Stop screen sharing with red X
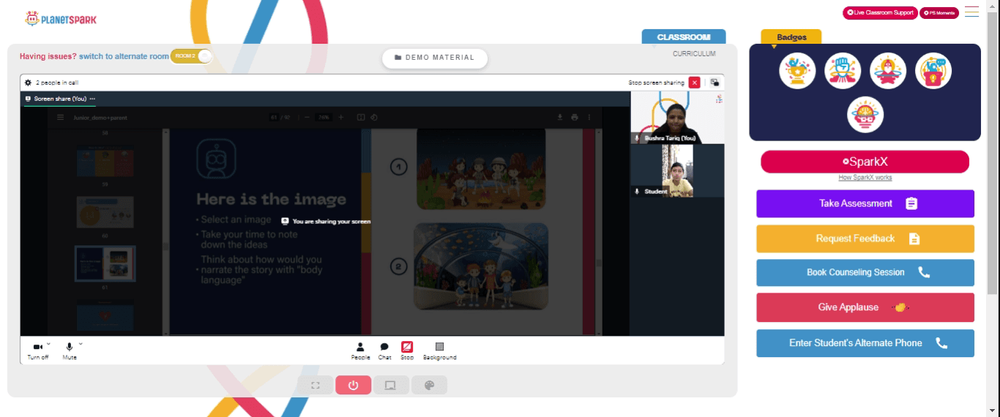The width and height of the screenshot is (1000, 417). (x=695, y=82)
